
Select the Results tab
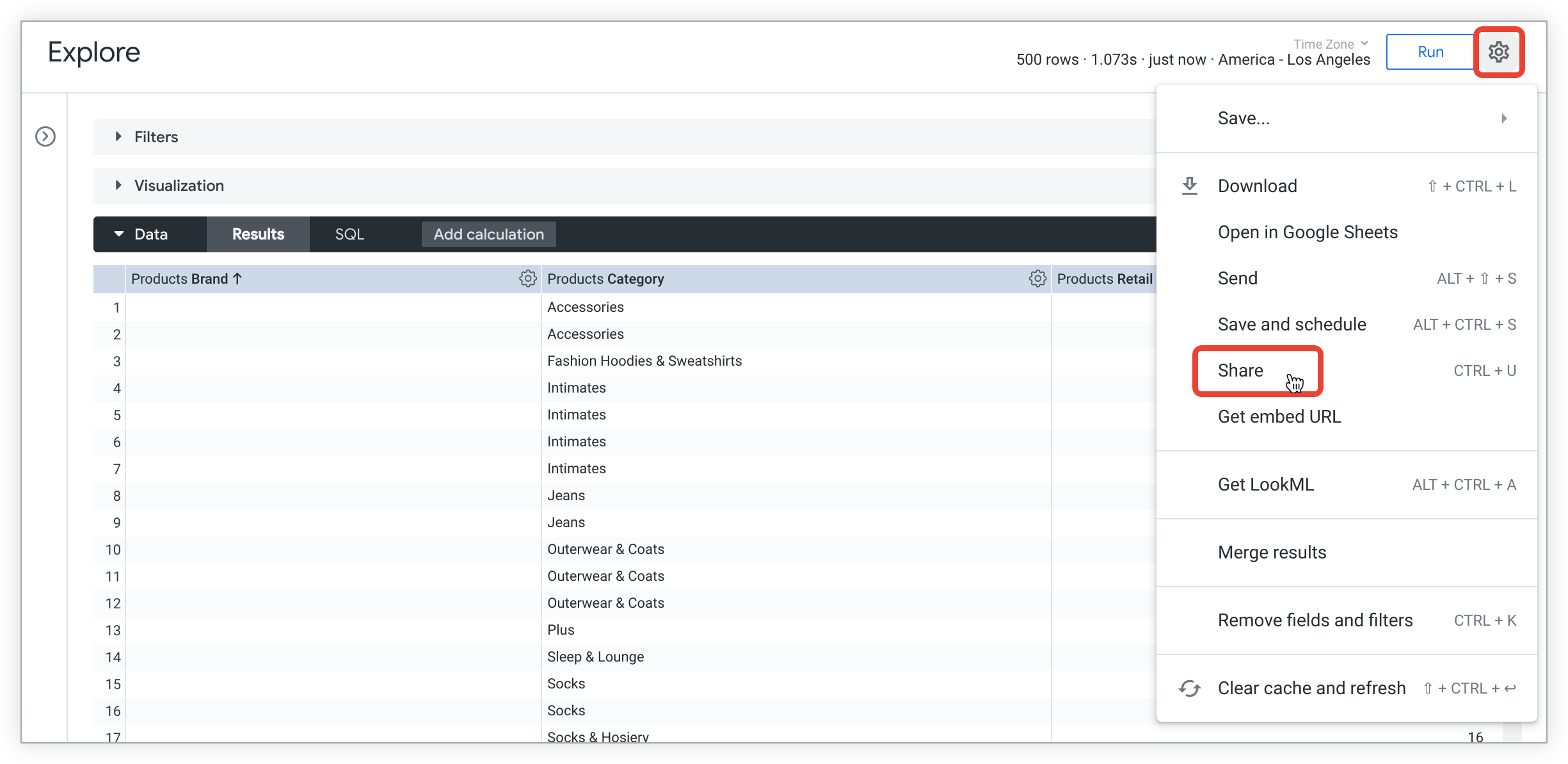(x=258, y=234)
